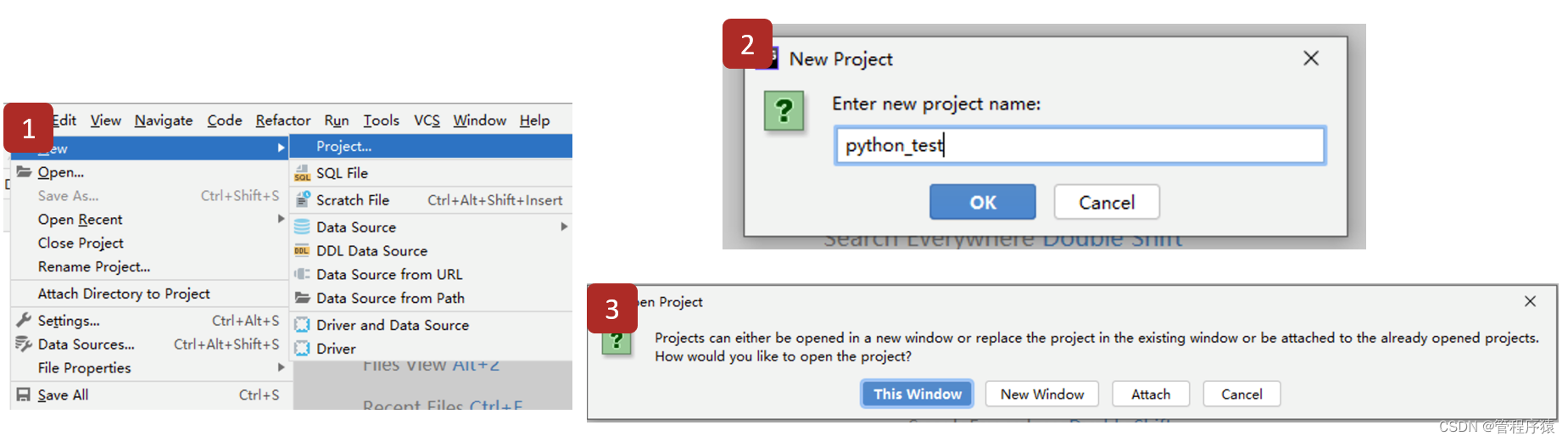Select Project... from the New submenu
The image size is (1568, 442).
pos(343,146)
